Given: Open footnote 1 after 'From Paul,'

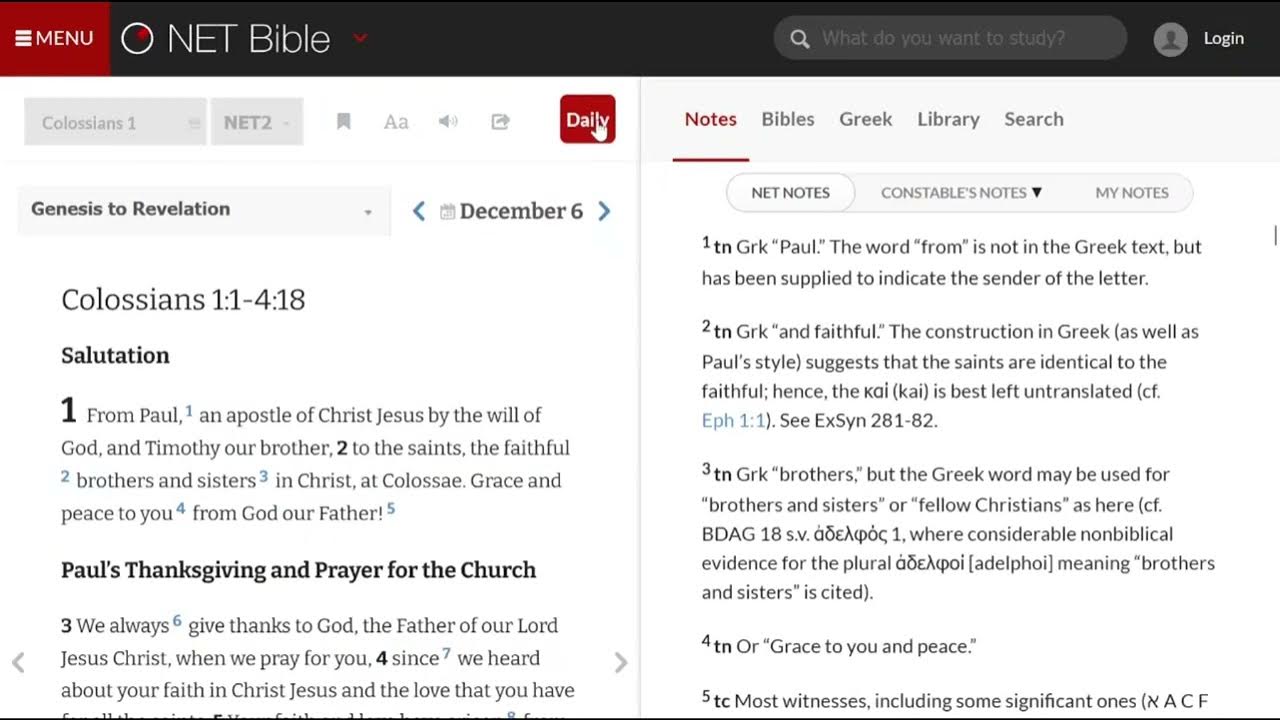Looking at the screenshot, I should click(189, 411).
